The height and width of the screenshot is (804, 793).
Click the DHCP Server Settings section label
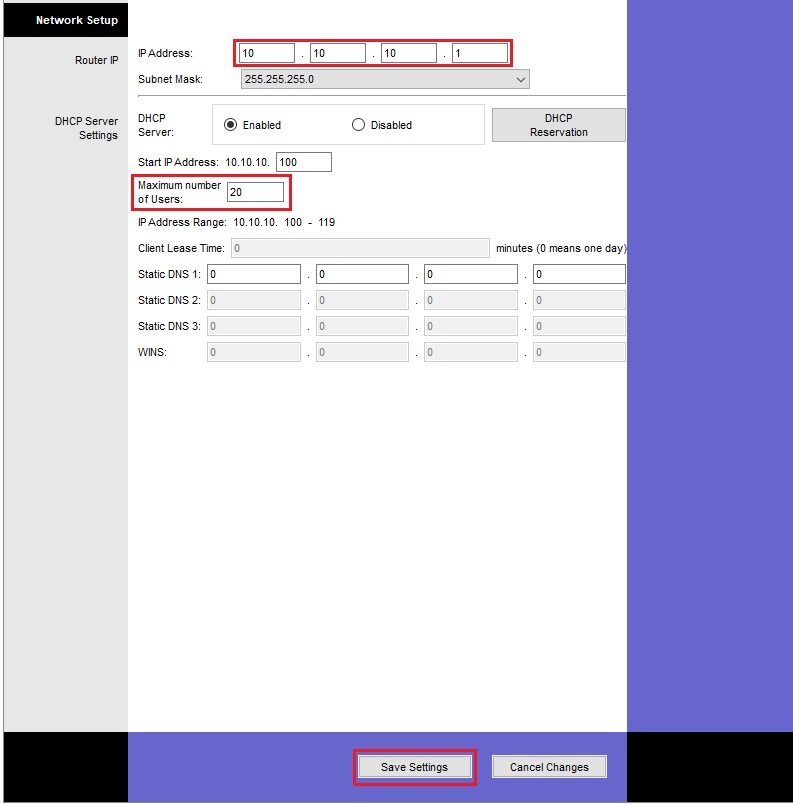click(x=86, y=128)
